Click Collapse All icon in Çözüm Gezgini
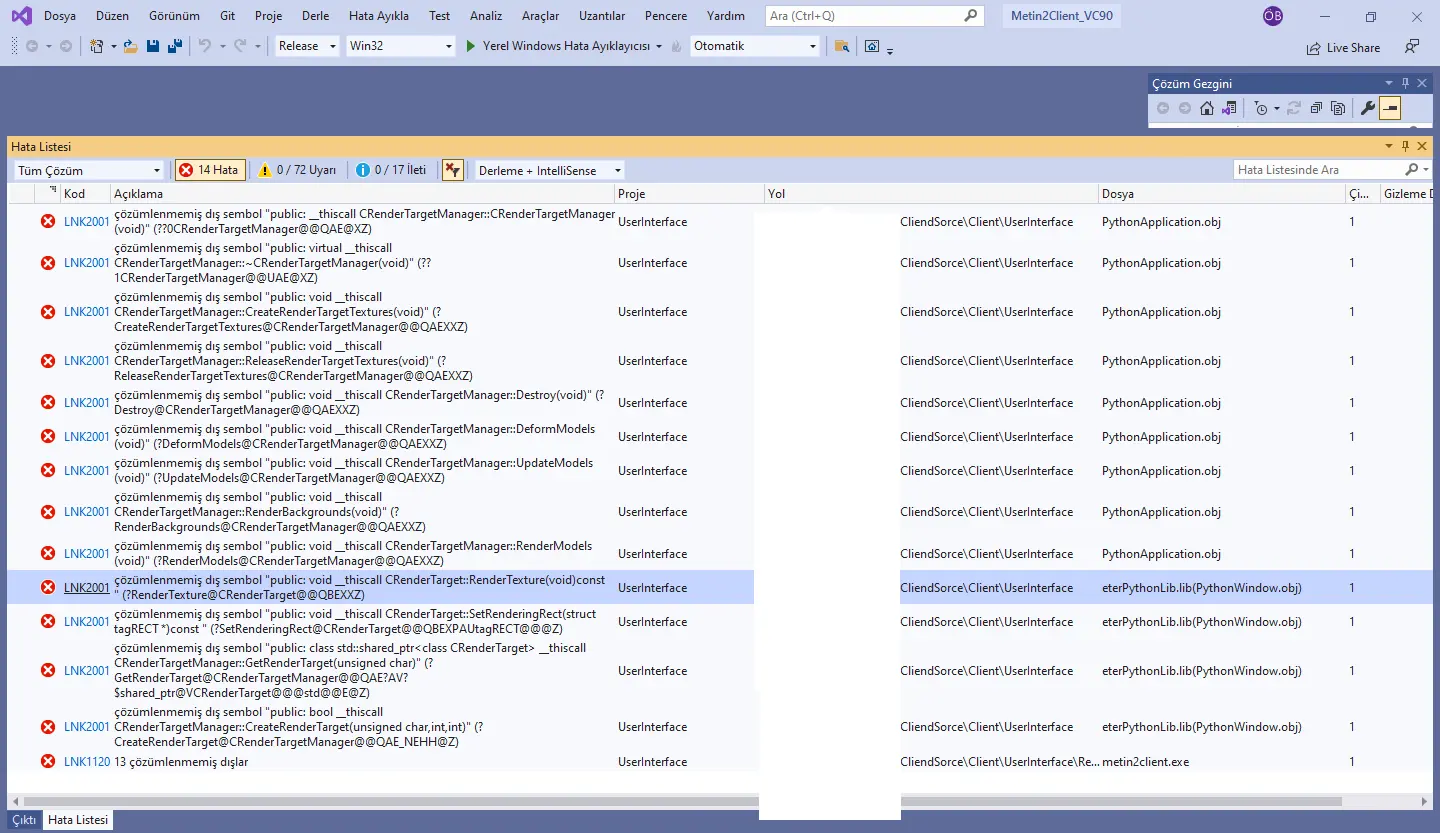Screen dimensions: 1440x833 click(x=1316, y=108)
